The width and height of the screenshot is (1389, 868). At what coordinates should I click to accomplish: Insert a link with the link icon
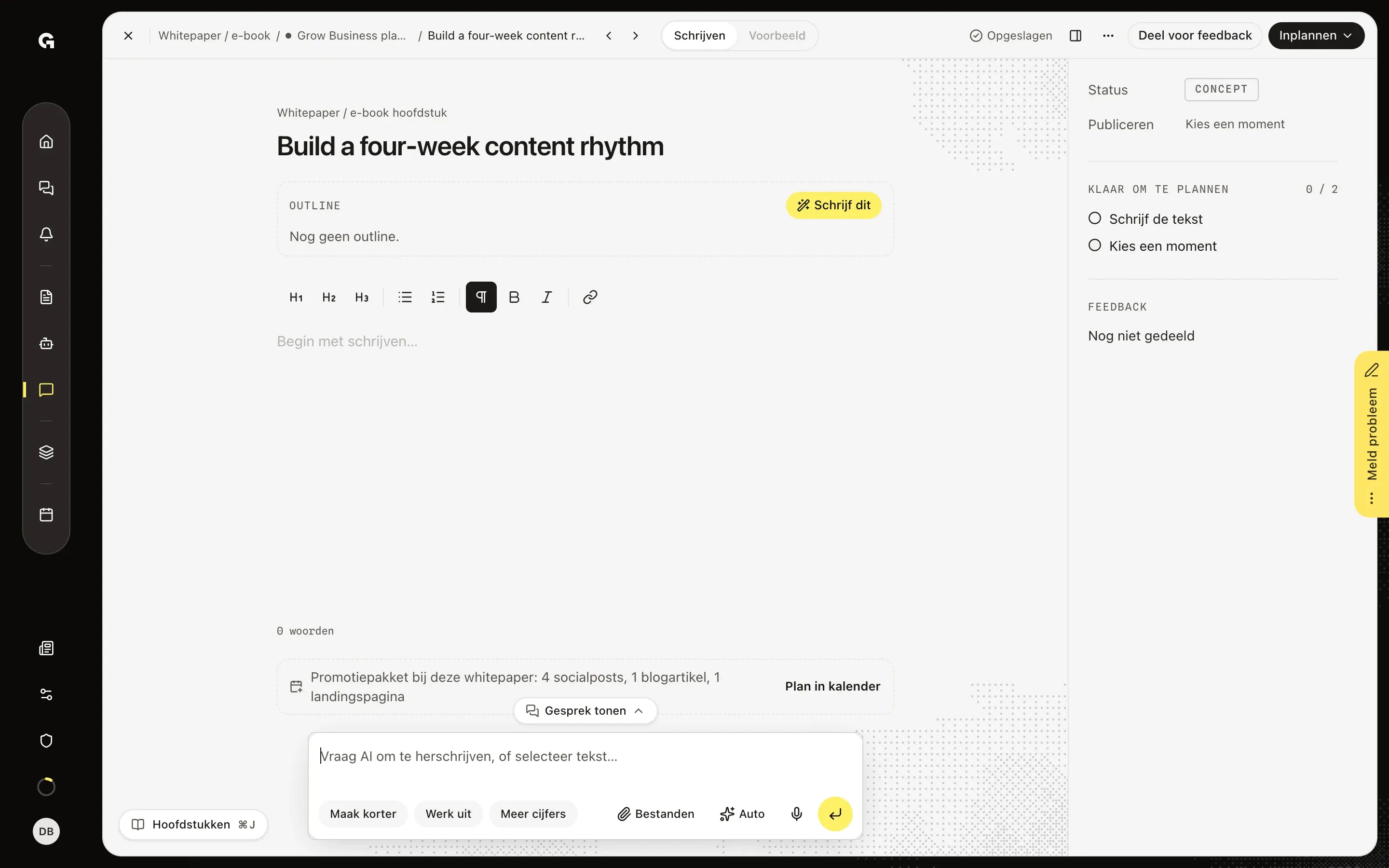(x=590, y=298)
